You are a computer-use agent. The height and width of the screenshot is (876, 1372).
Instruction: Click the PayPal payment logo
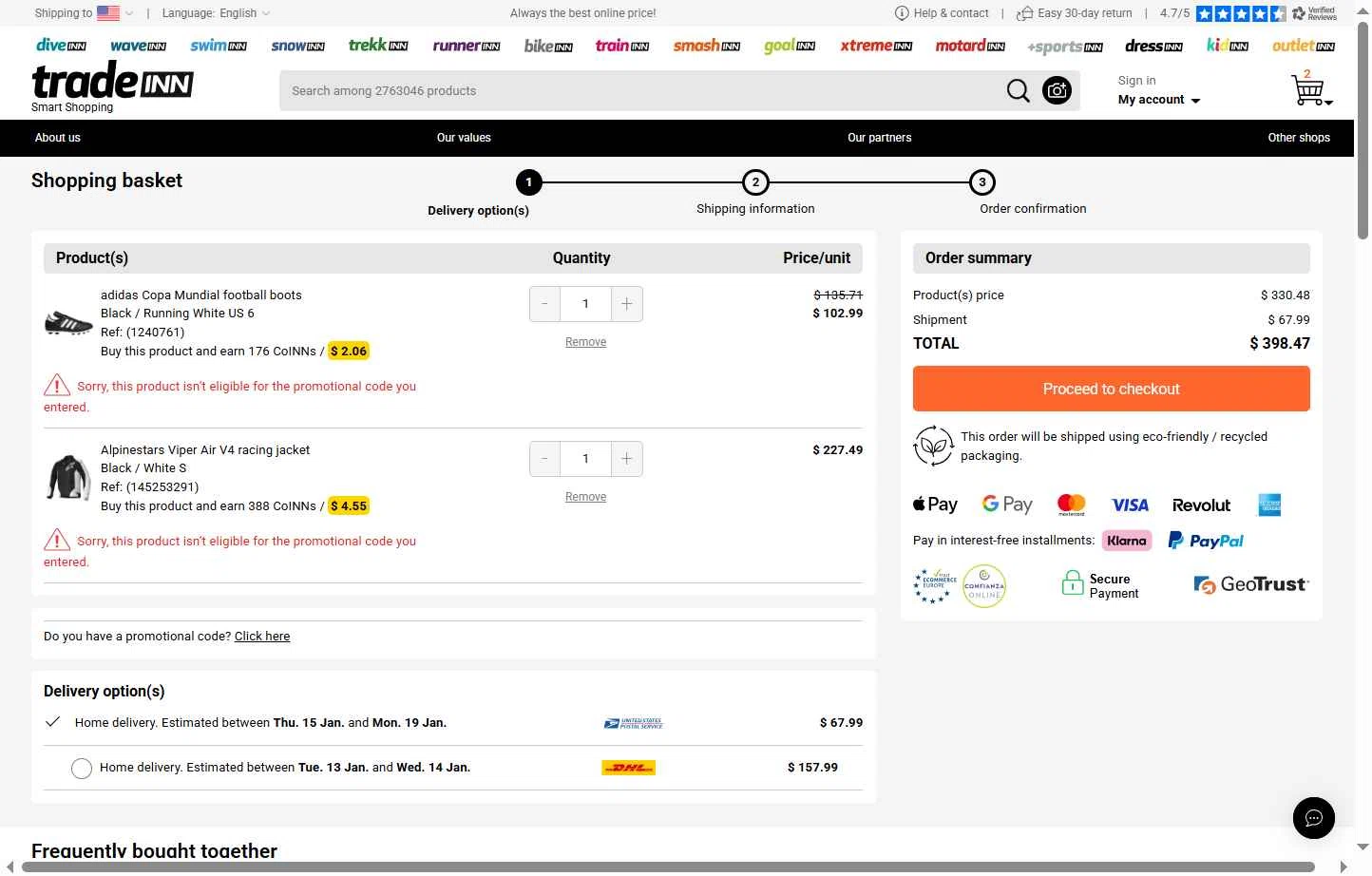pos(1205,541)
